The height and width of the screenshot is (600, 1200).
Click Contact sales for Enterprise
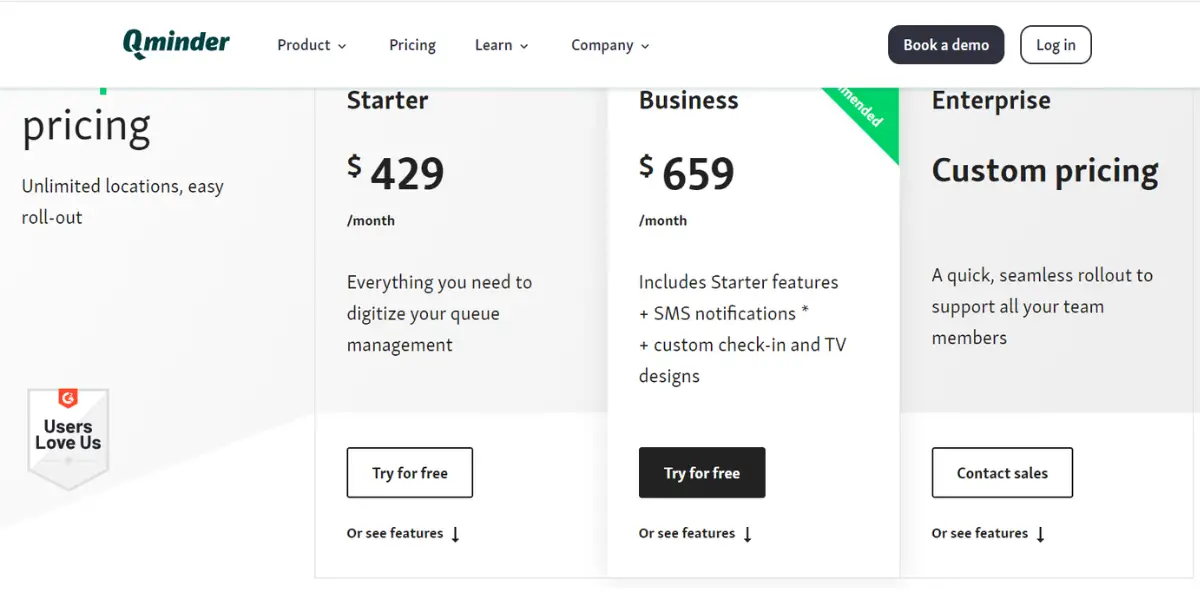point(1002,473)
